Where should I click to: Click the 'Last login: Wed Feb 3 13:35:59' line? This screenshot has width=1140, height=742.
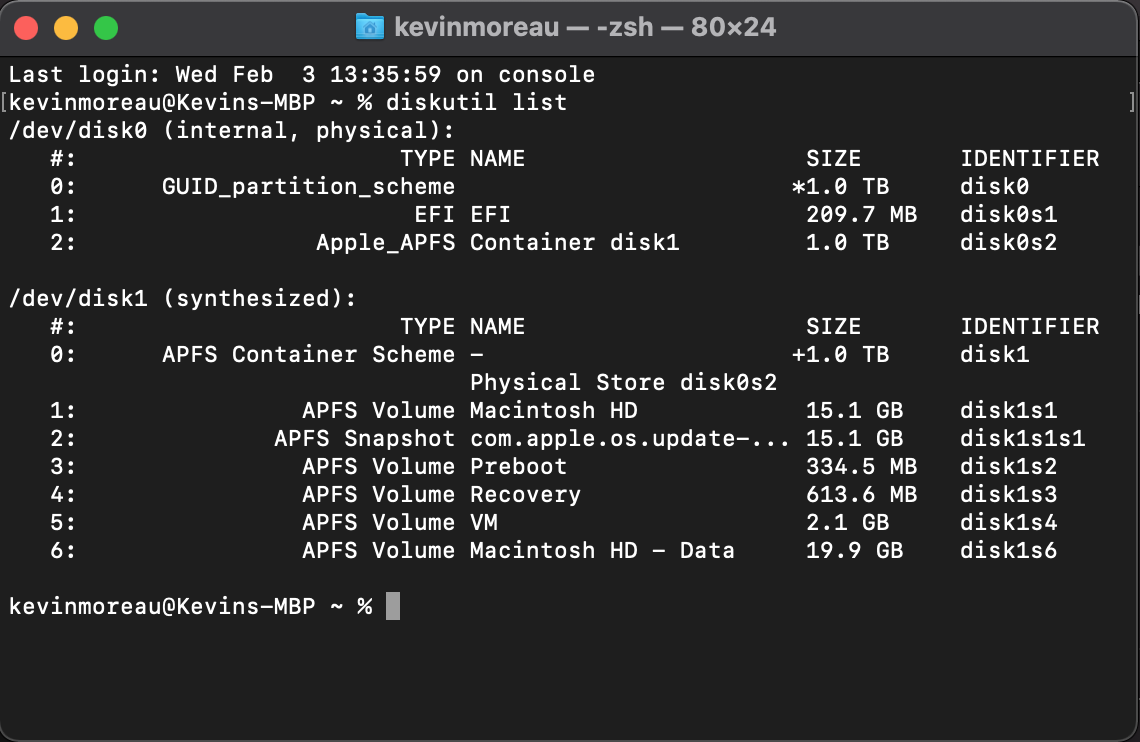pos(302,74)
